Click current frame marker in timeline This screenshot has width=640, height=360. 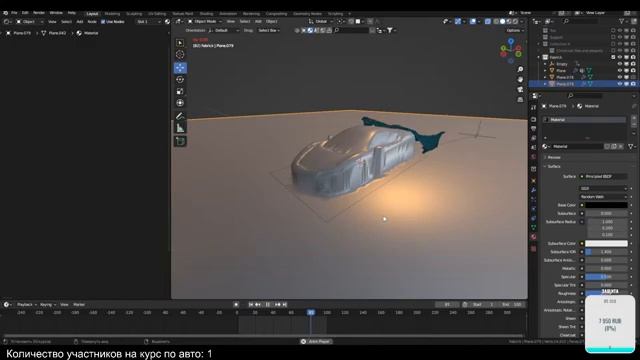click(x=311, y=313)
